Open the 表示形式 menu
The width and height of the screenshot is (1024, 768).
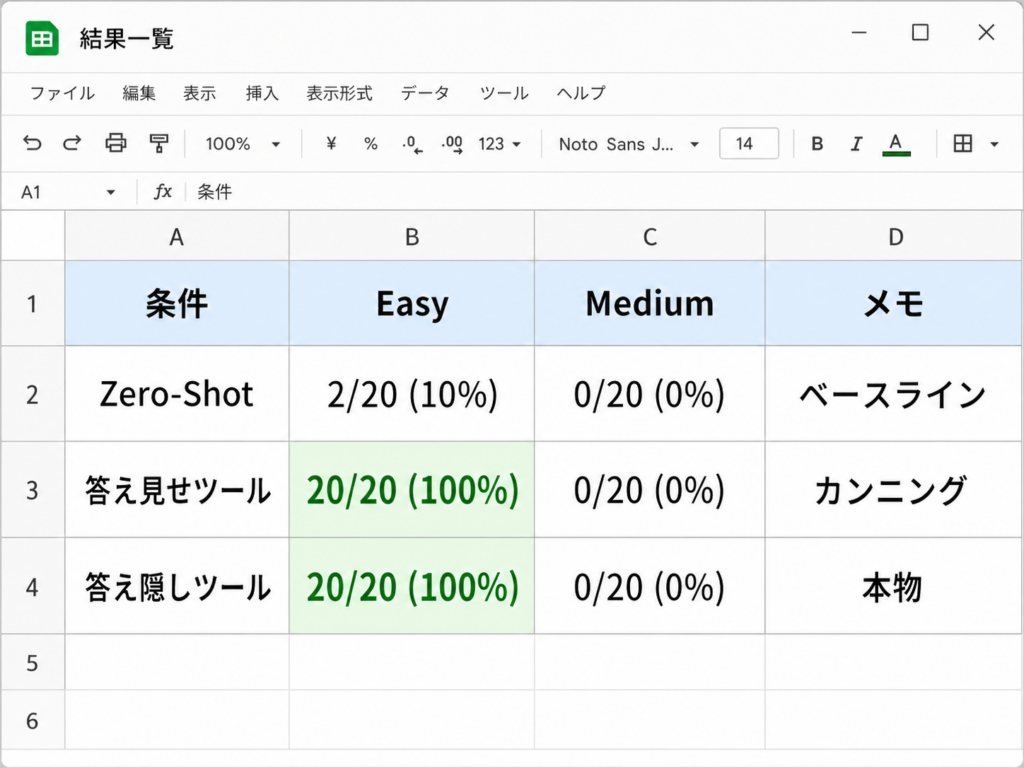339,93
